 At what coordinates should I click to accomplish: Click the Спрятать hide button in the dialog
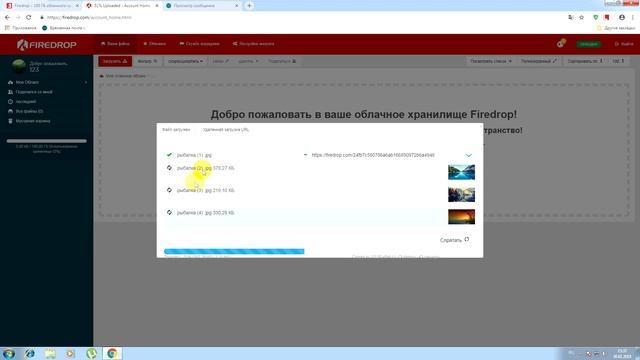[x=454, y=240]
